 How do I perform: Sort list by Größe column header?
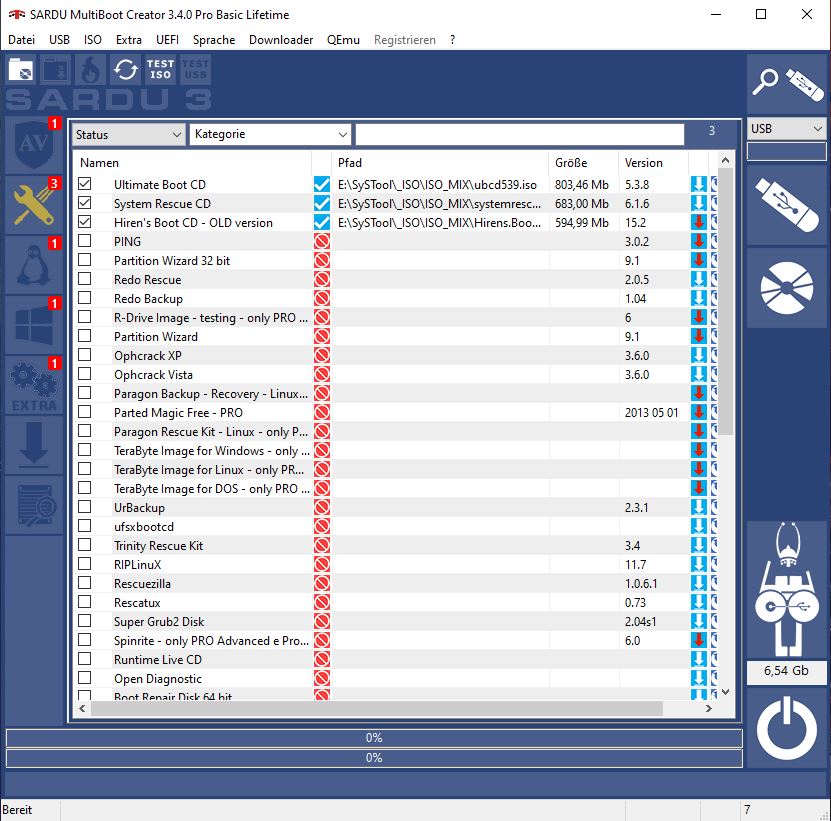point(584,163)
